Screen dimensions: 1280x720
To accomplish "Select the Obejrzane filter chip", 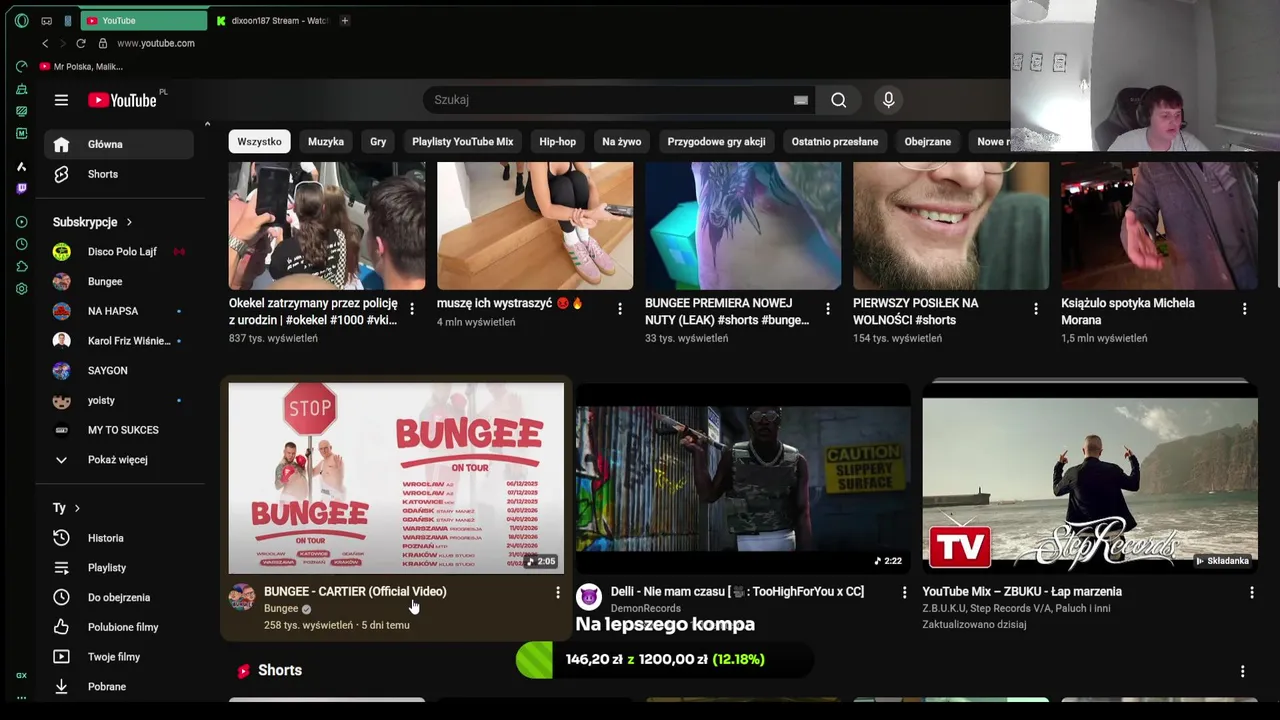I will [x=928, y=142].
